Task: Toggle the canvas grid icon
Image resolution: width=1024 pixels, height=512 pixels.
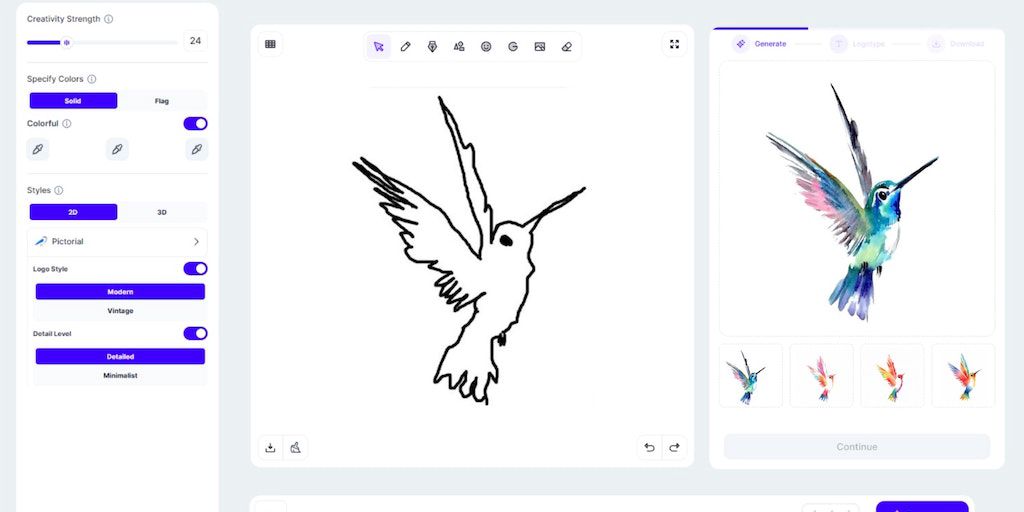Action: [270, 44]
